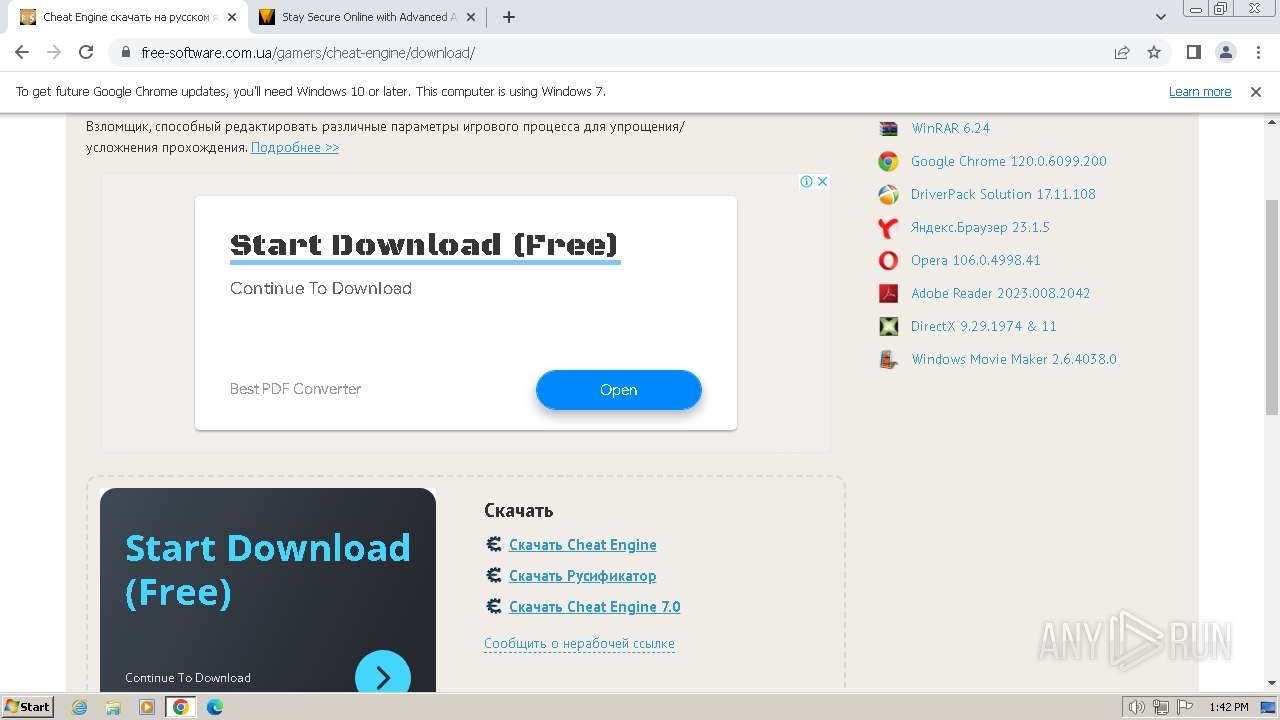Open the browser side panel

point(1193,52)
